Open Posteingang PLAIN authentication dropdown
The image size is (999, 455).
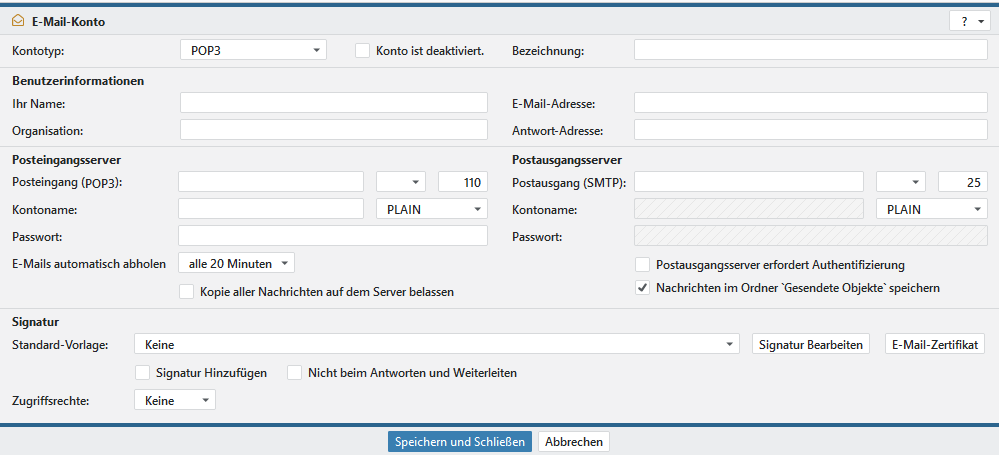(431, 209)
